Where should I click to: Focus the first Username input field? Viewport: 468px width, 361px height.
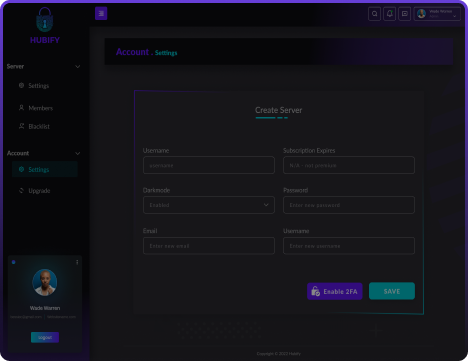point(209,165)
